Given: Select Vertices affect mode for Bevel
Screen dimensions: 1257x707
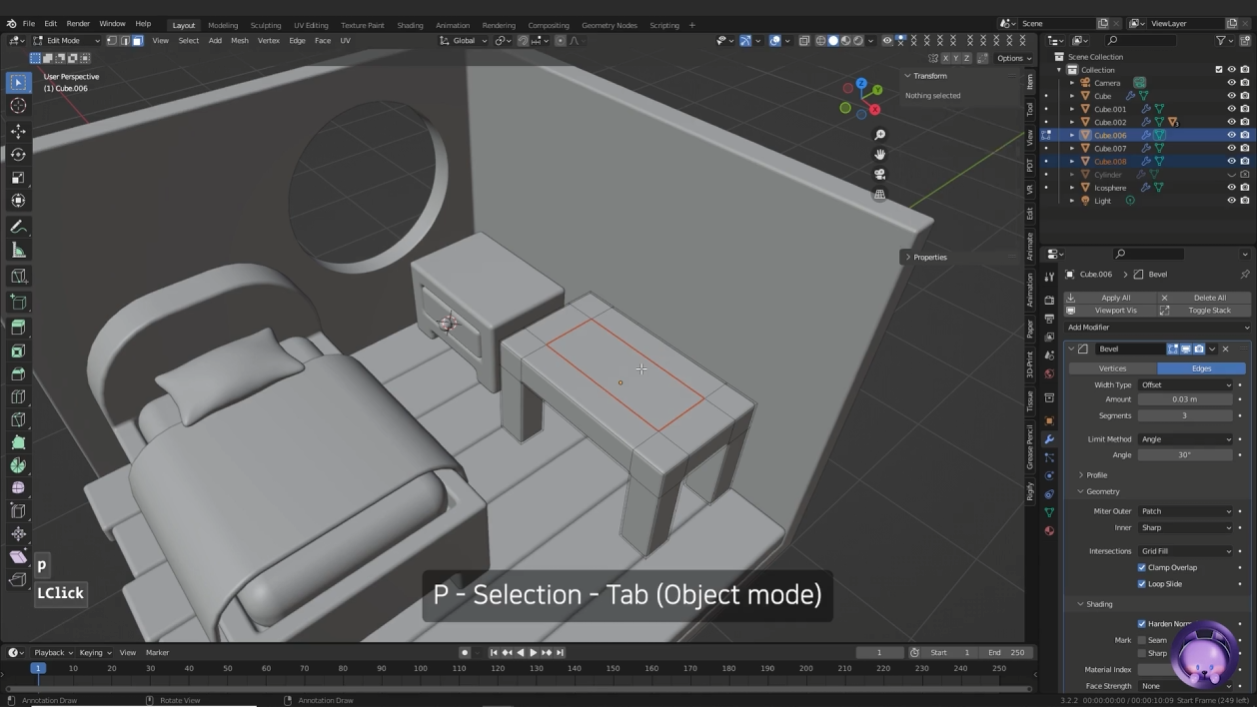Looking at the screenshot, I should coord(1112,368).
